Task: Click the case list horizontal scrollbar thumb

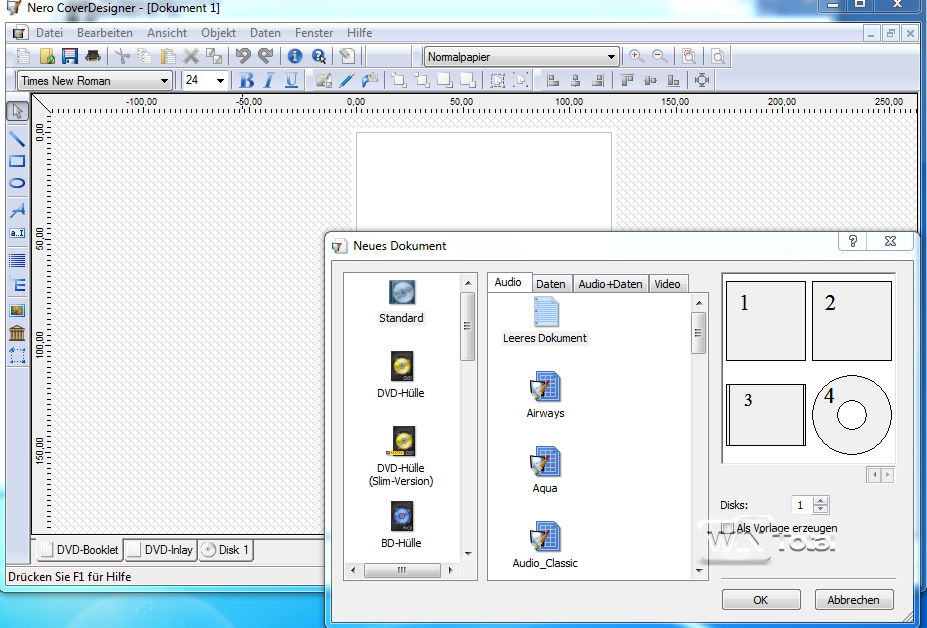Action: (x=402, y=571)
